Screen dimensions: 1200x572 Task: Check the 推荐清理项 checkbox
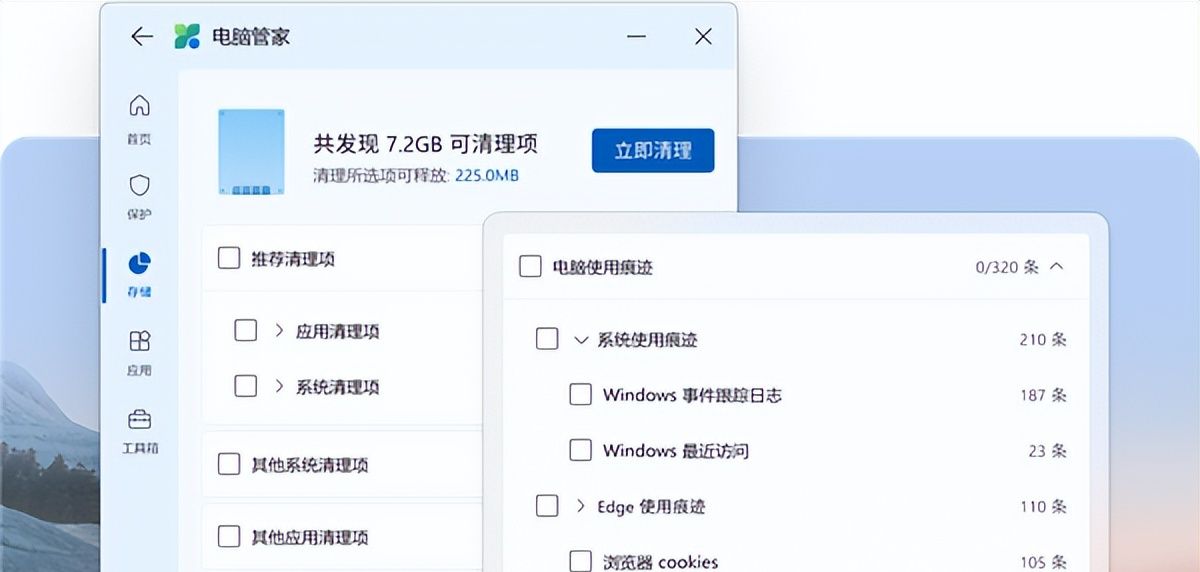[229, 258]
